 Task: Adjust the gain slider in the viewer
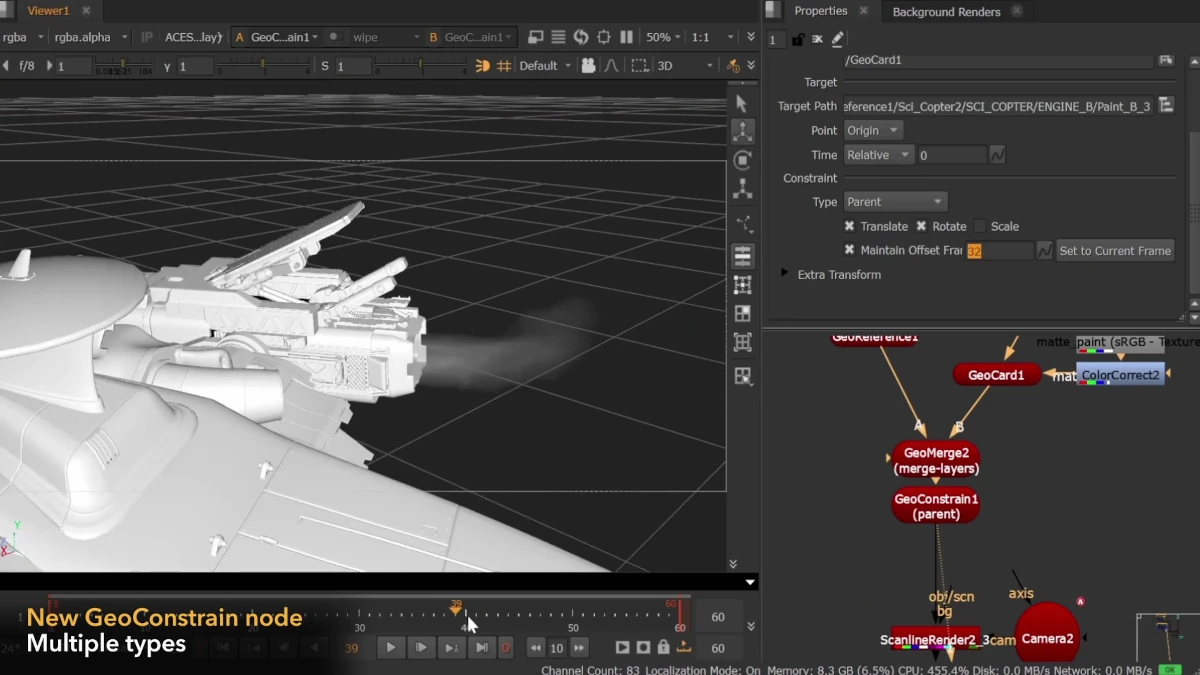click(x=121, y=67)
